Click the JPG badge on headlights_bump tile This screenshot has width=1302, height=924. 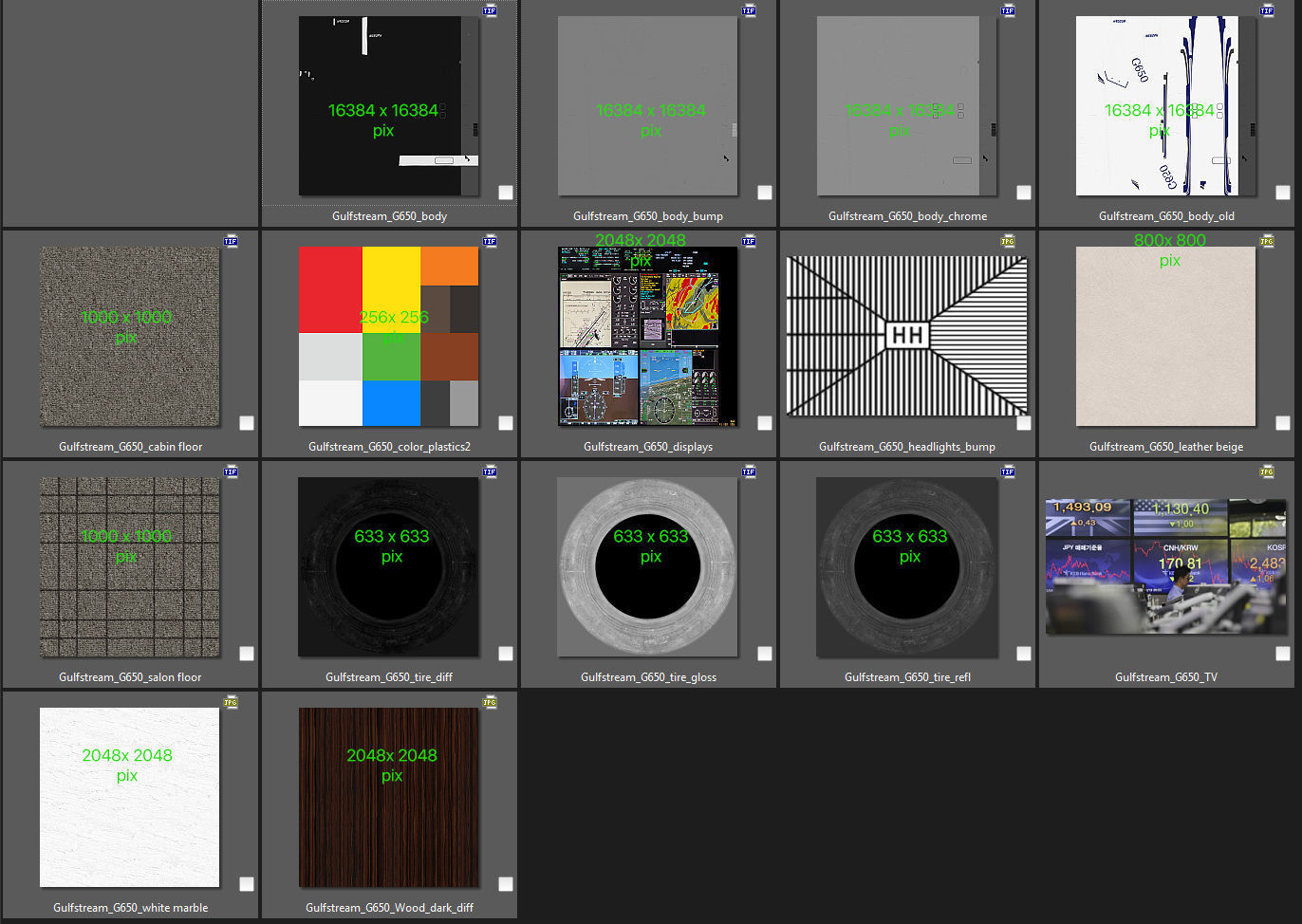[1008, 241]
